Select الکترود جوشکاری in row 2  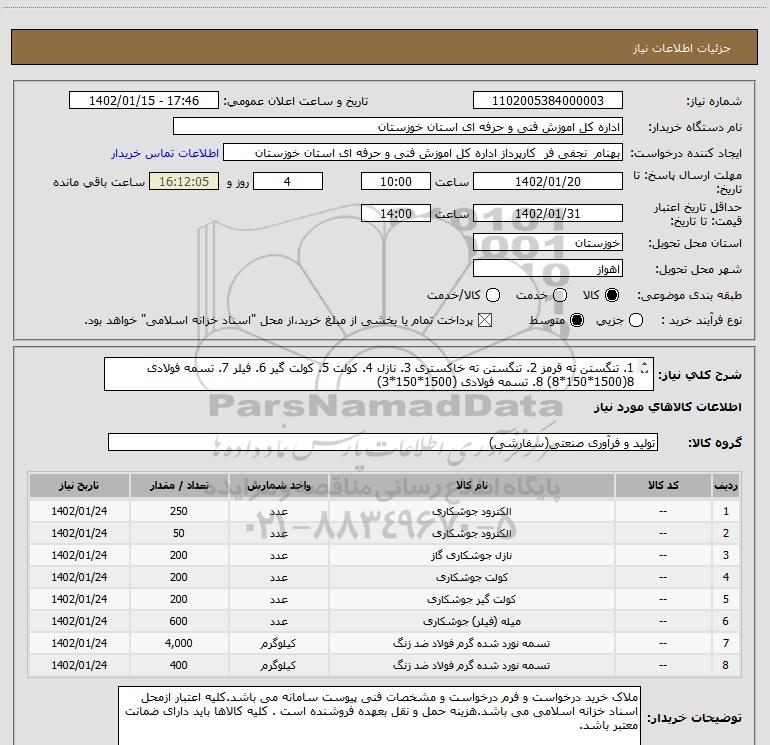coord(471,533)
